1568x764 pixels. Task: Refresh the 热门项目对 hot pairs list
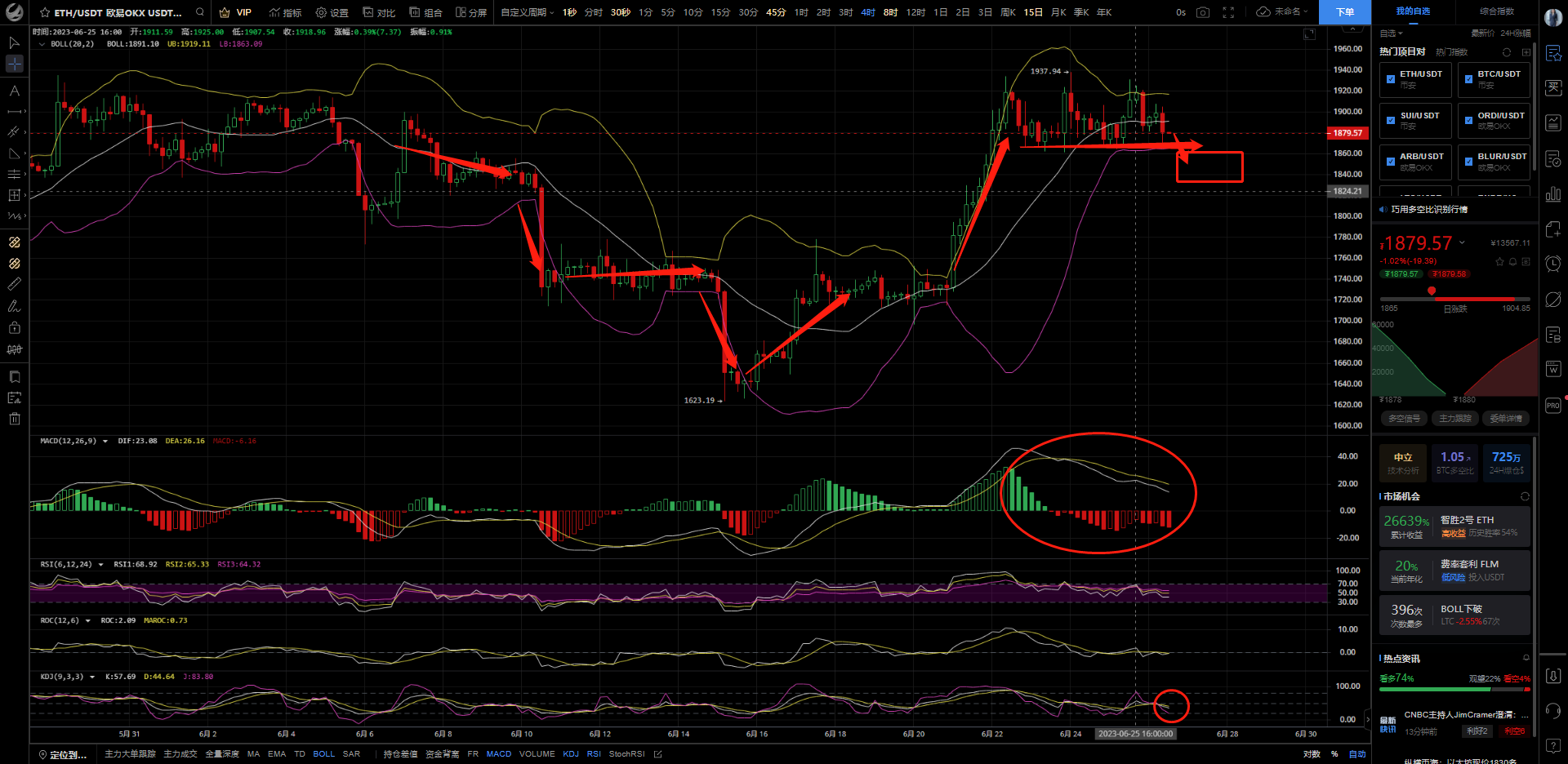pyautogui.click(x=1507, y=52)
